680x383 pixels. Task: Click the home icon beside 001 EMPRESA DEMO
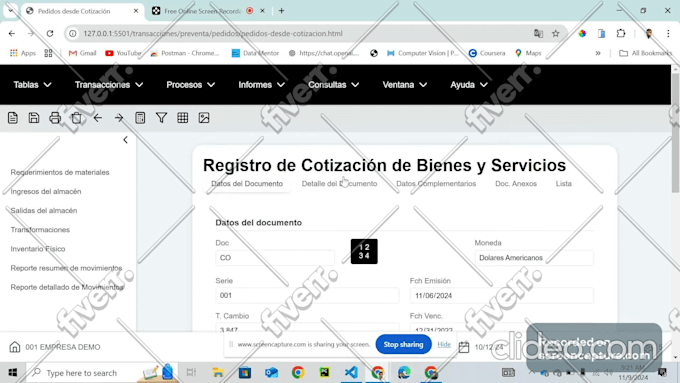[15, 347]
